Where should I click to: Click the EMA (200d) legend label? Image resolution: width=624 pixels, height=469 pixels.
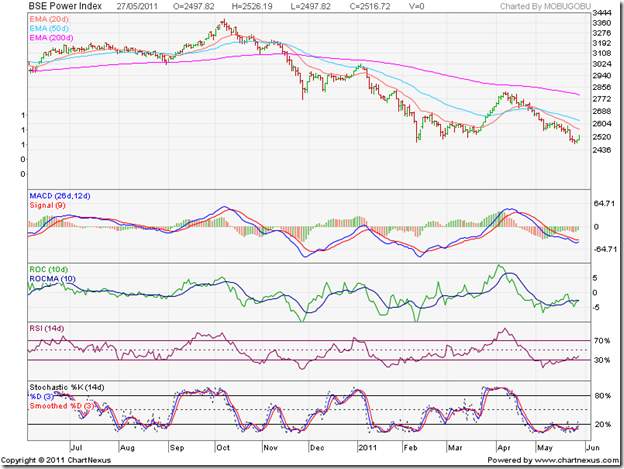51,38
